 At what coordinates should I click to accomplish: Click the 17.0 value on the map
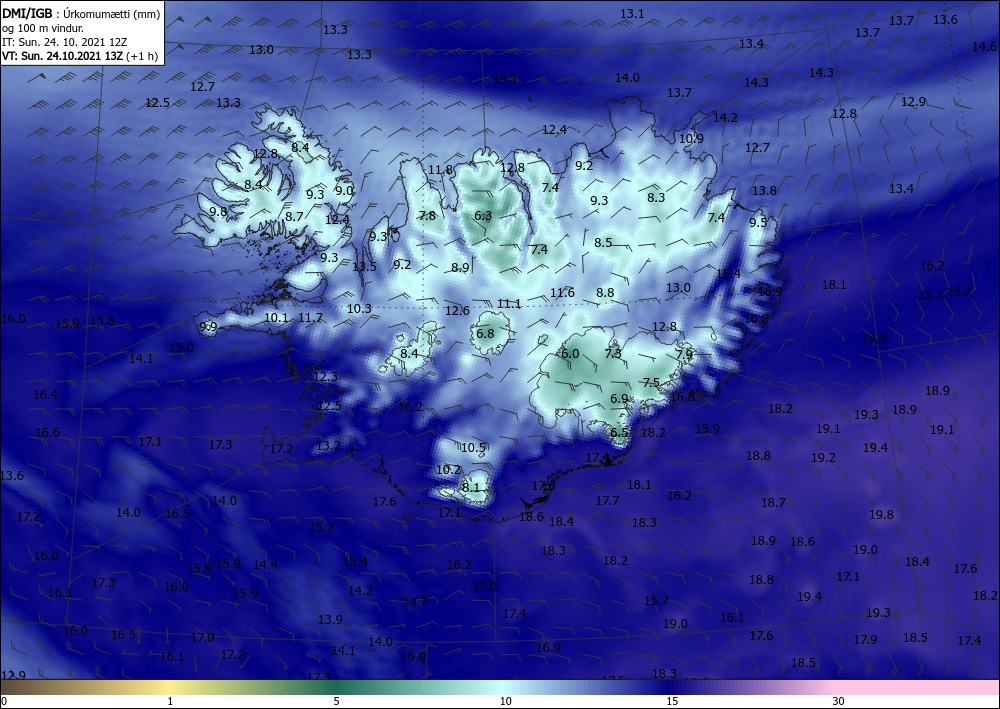tap(202, 637)
